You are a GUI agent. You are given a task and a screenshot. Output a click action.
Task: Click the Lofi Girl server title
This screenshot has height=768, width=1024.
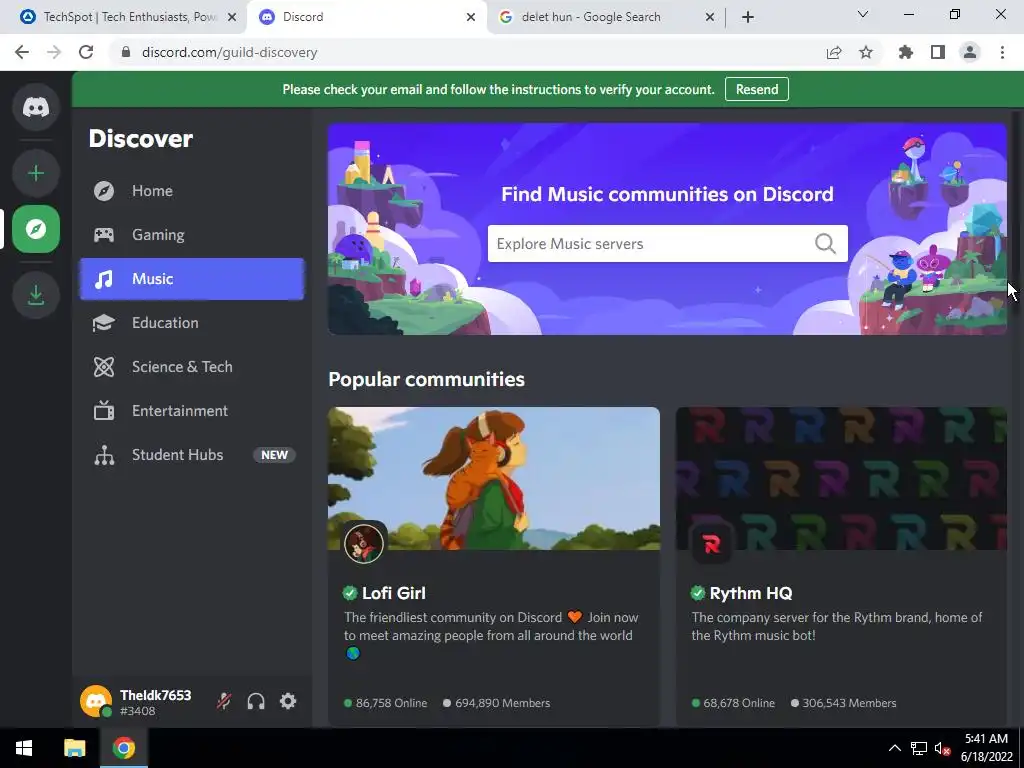pyautogui.click(x=394, y=593)
